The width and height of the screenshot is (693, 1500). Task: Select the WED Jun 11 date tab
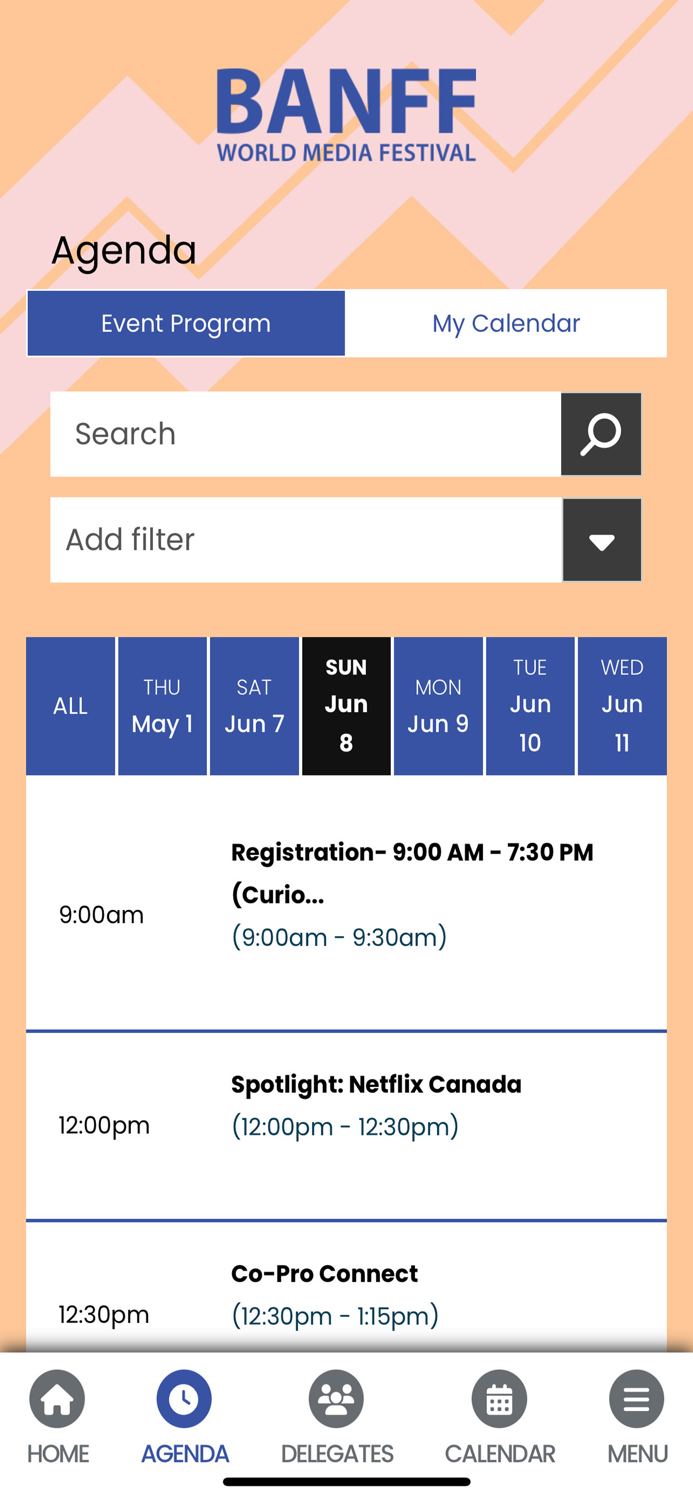click(x=622, y=706)
